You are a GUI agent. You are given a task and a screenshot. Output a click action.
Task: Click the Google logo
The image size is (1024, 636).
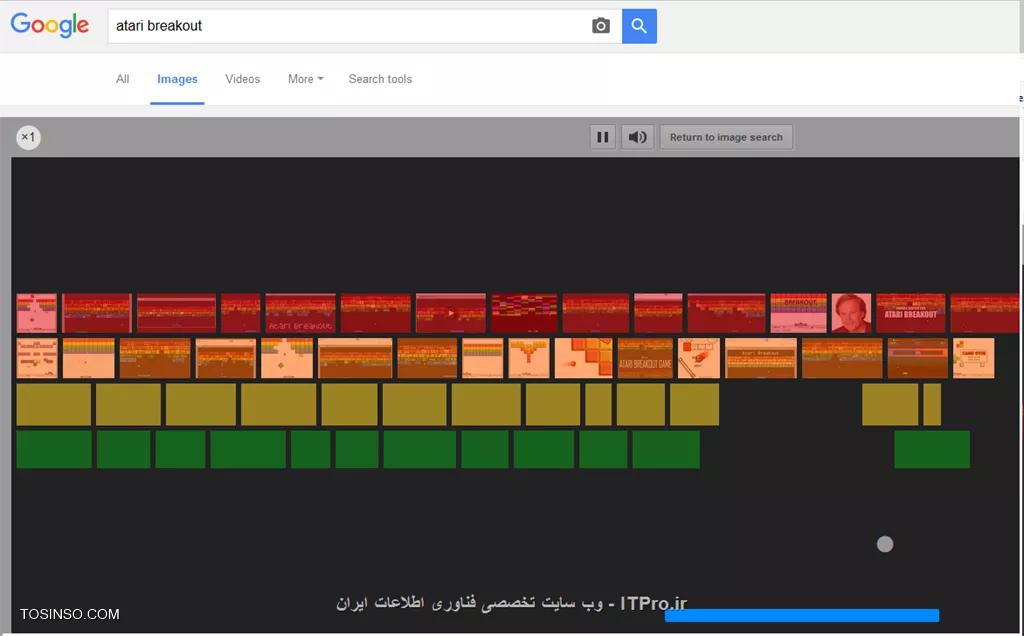[50, 25]
